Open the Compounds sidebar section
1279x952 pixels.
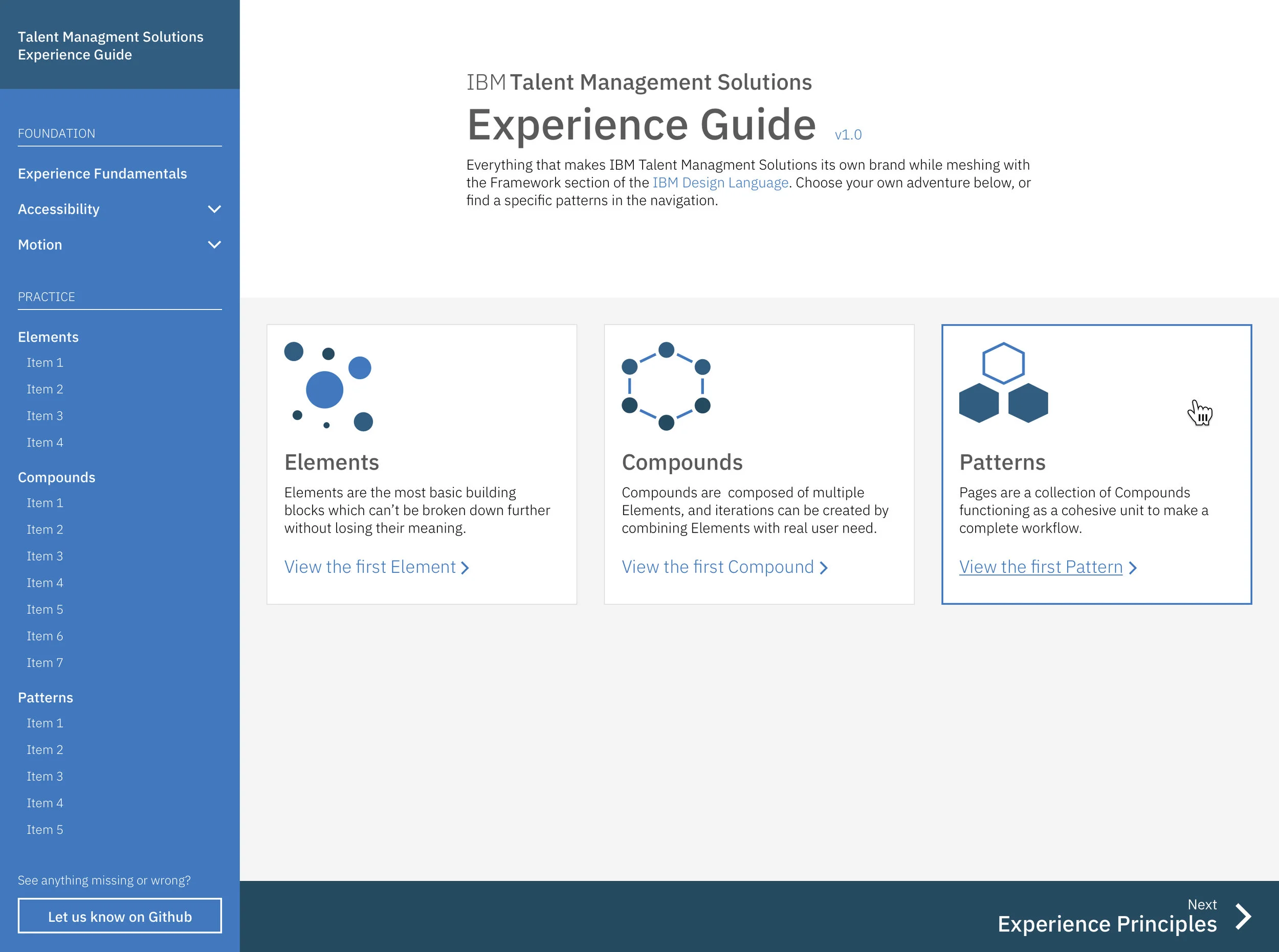pos(56,478)
